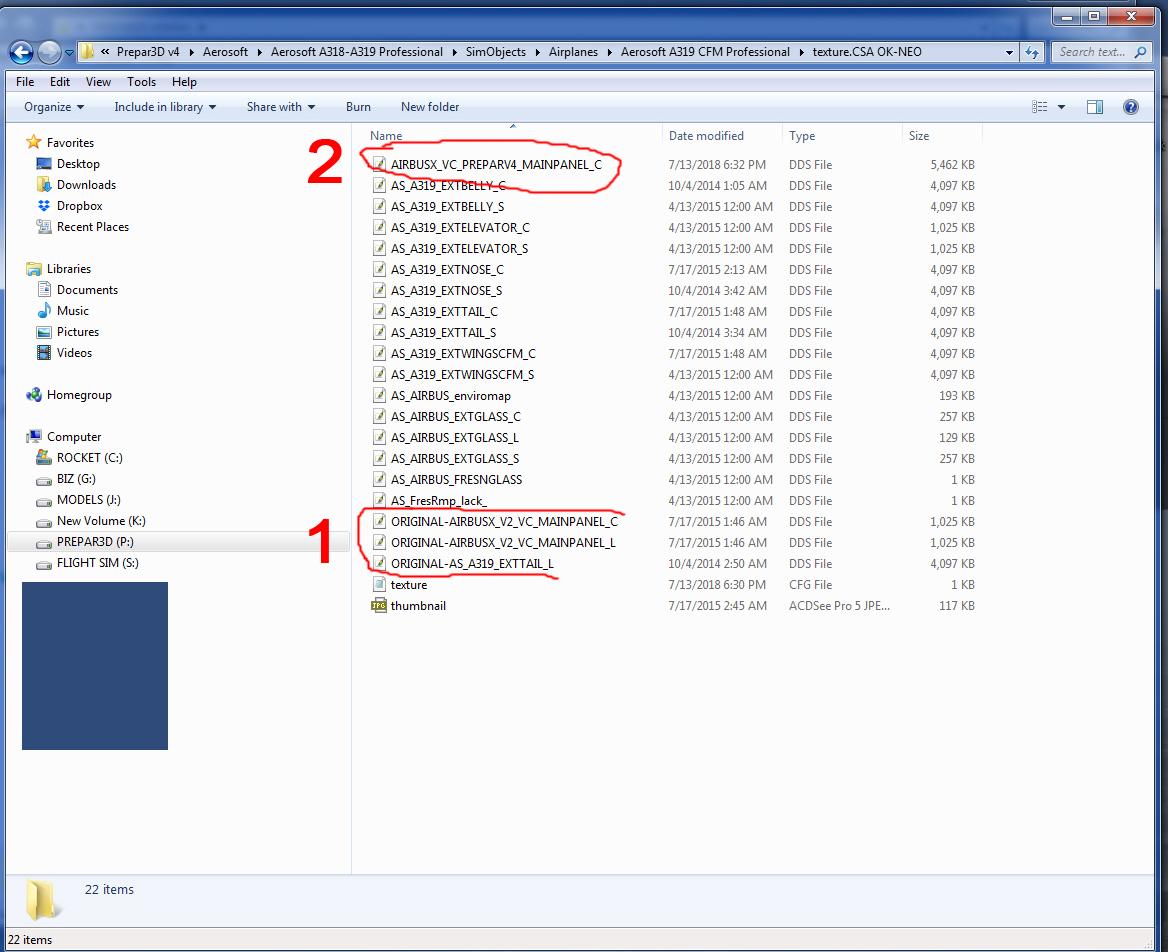1168x952 pixels.
Task: Open the Edit menu
Action: tap(60, 82)
